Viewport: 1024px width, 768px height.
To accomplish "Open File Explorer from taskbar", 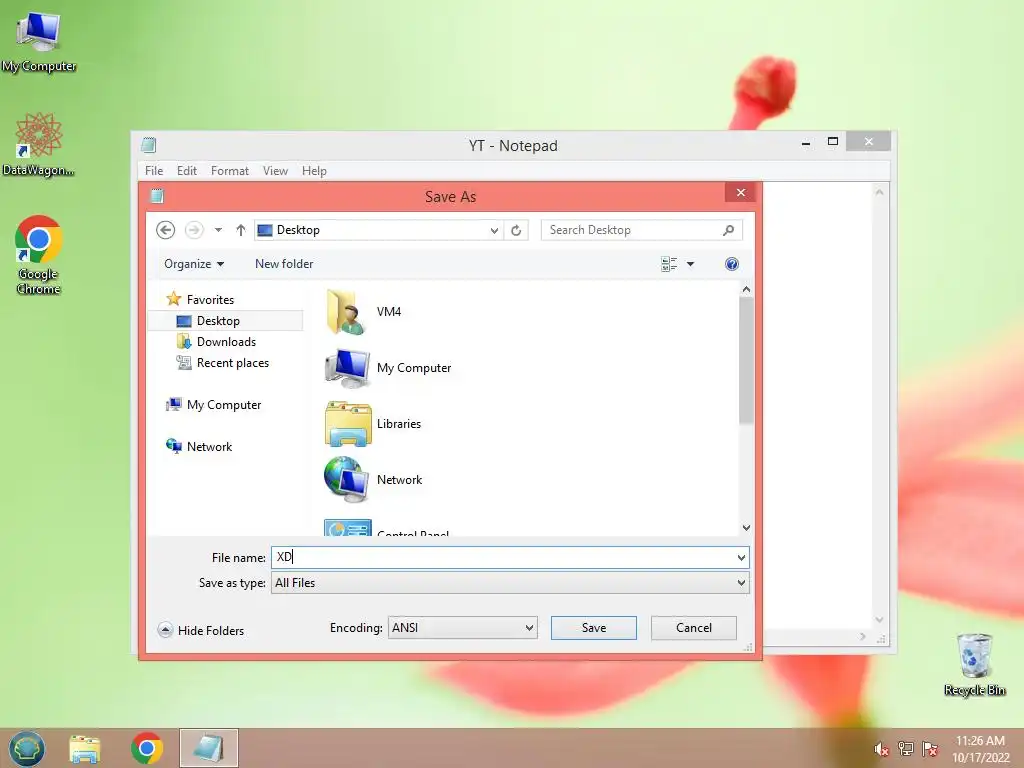I will click(85, 748).
